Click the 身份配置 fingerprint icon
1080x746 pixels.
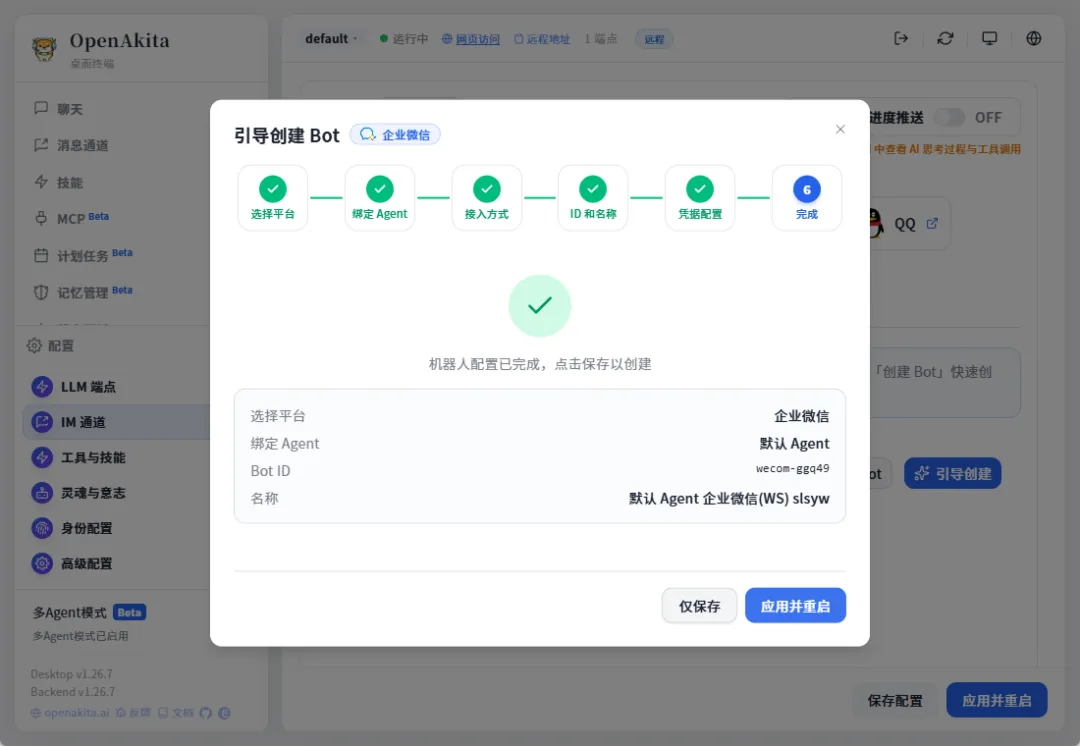coord(42,528)
